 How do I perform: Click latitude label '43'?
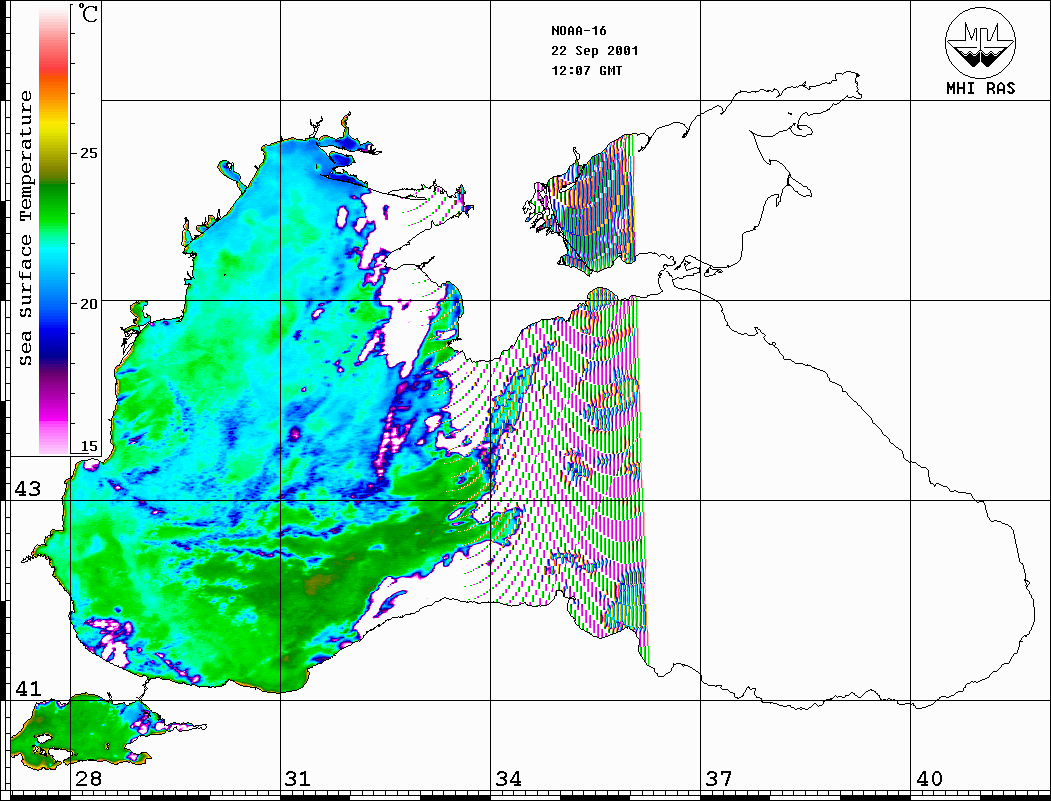click(x=27, y=489)
